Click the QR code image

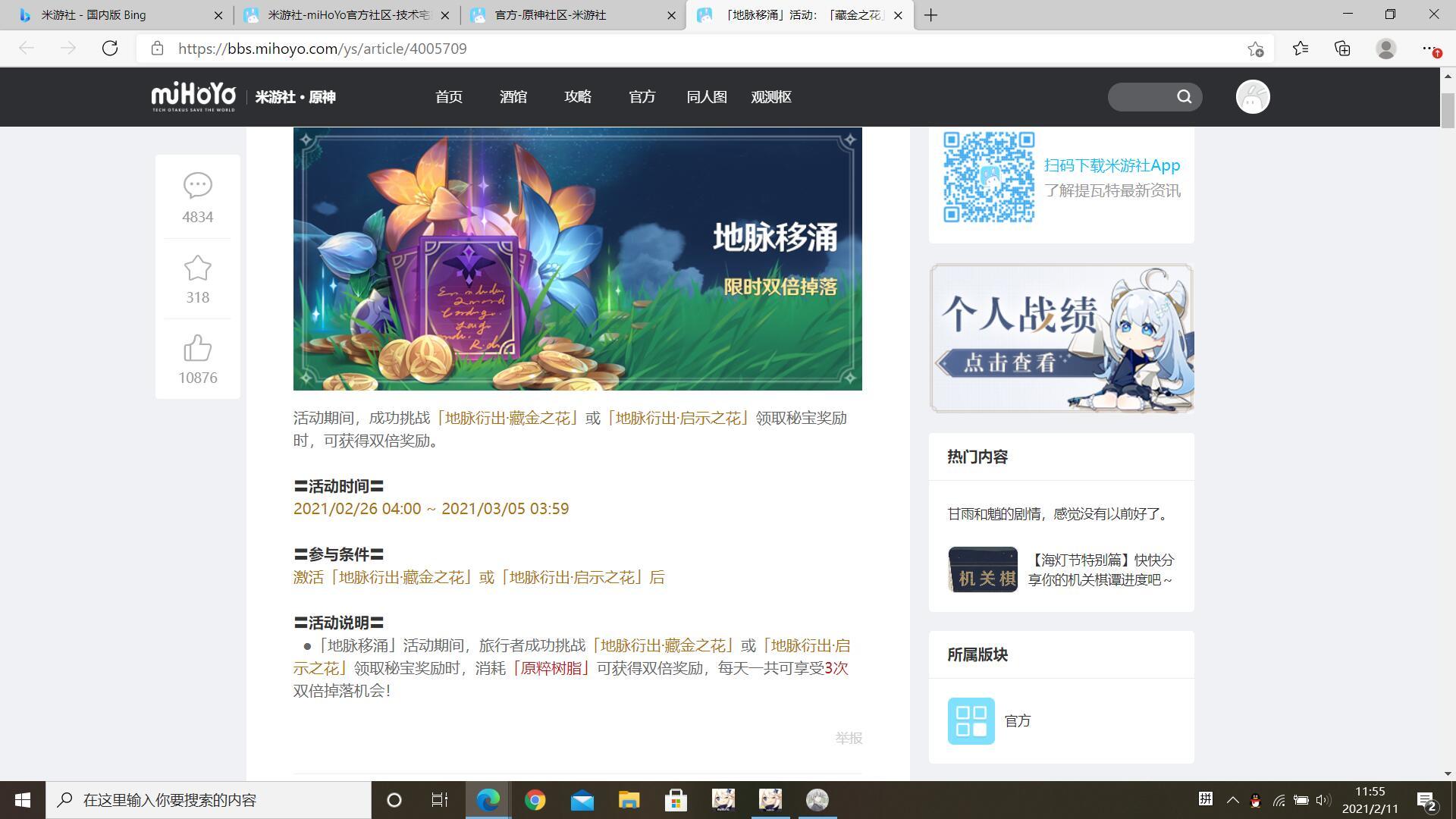pyautogui.click(x=989, y=177)
